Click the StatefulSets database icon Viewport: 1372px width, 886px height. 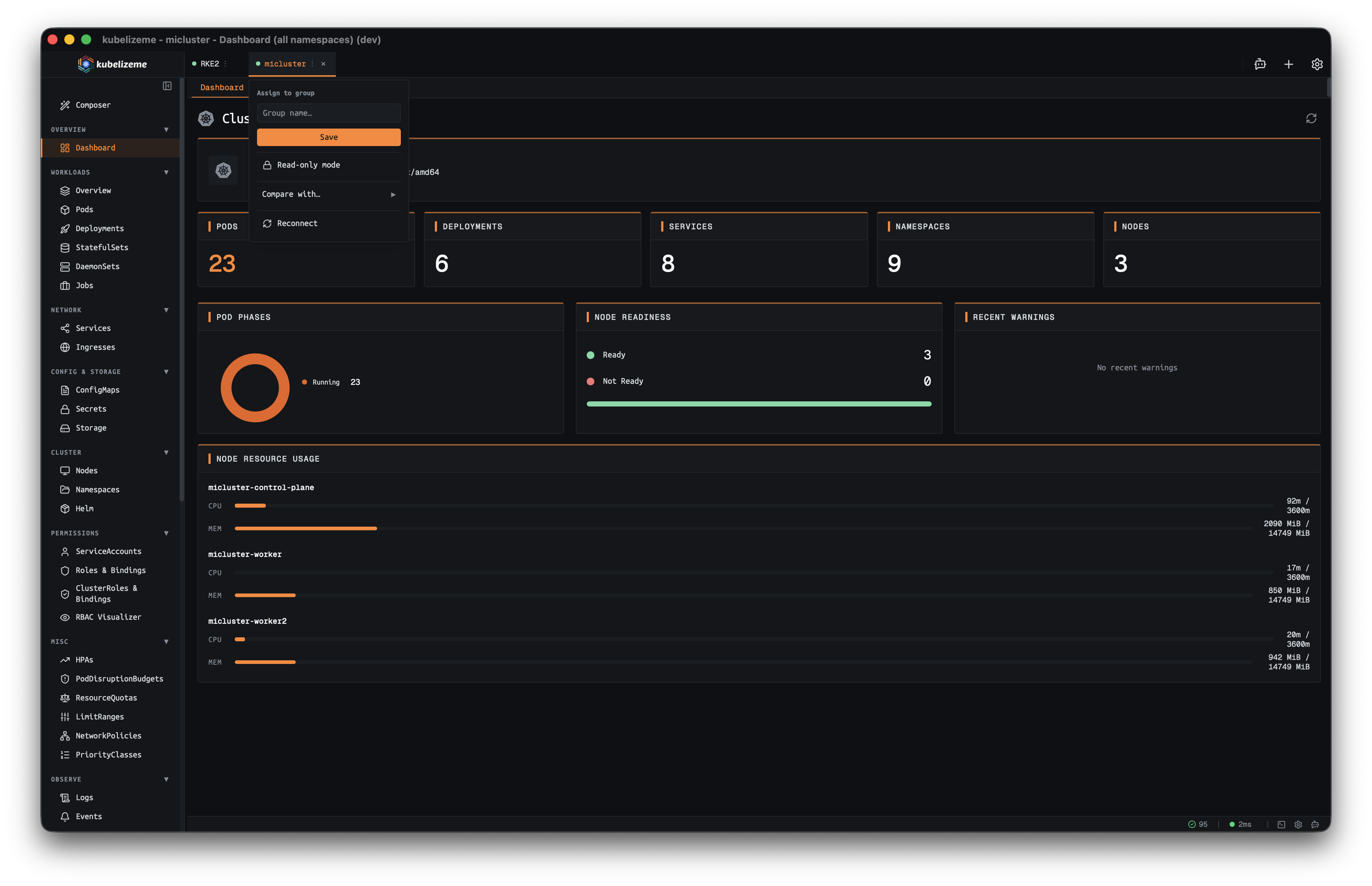pos(65,248)
